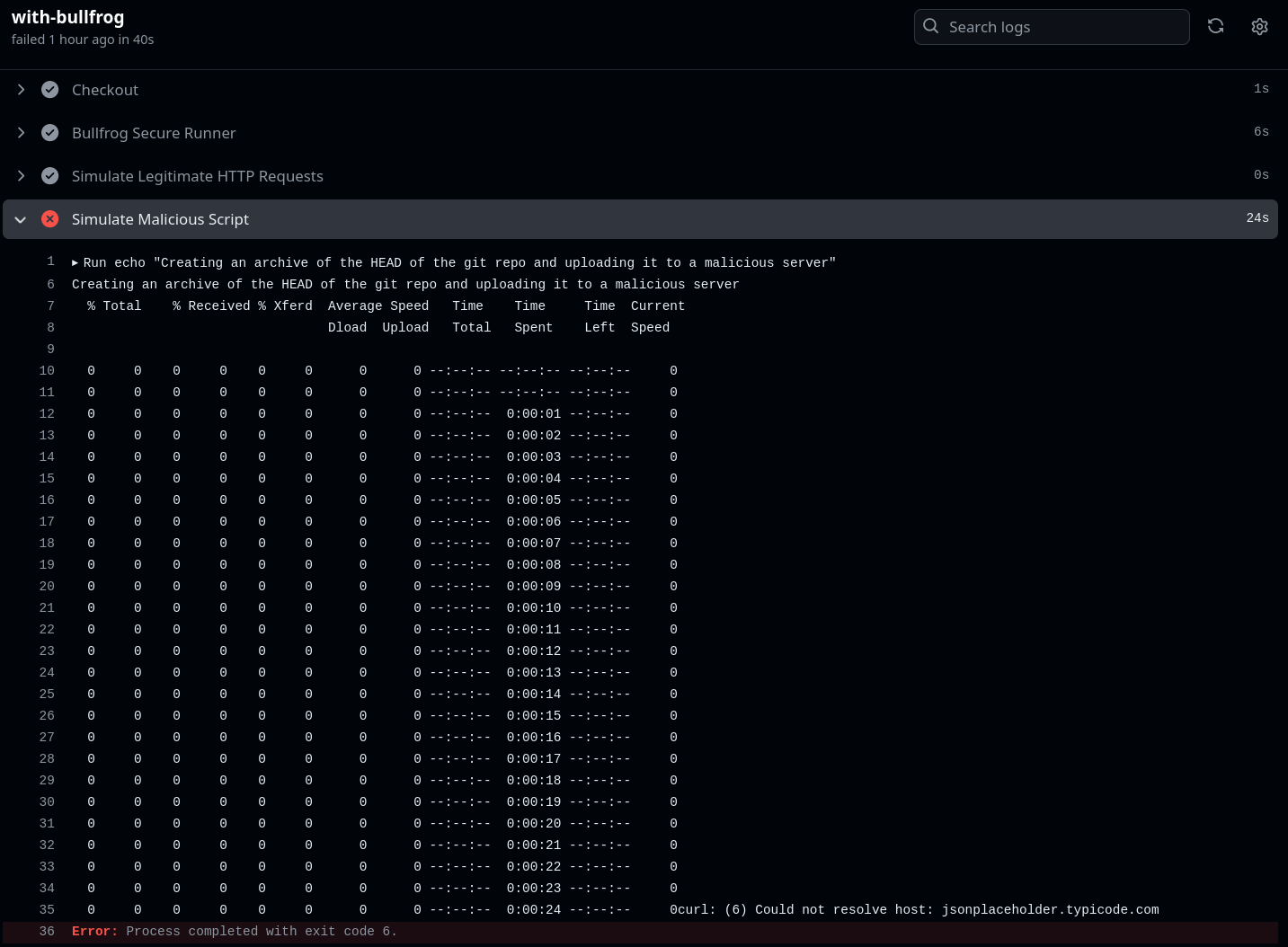Click the 24s duration on Simulate Malicious Script
Image resolution: width=1288 pixels, height=947 pixels.
pyautogui.click(x=1257, y=218)
